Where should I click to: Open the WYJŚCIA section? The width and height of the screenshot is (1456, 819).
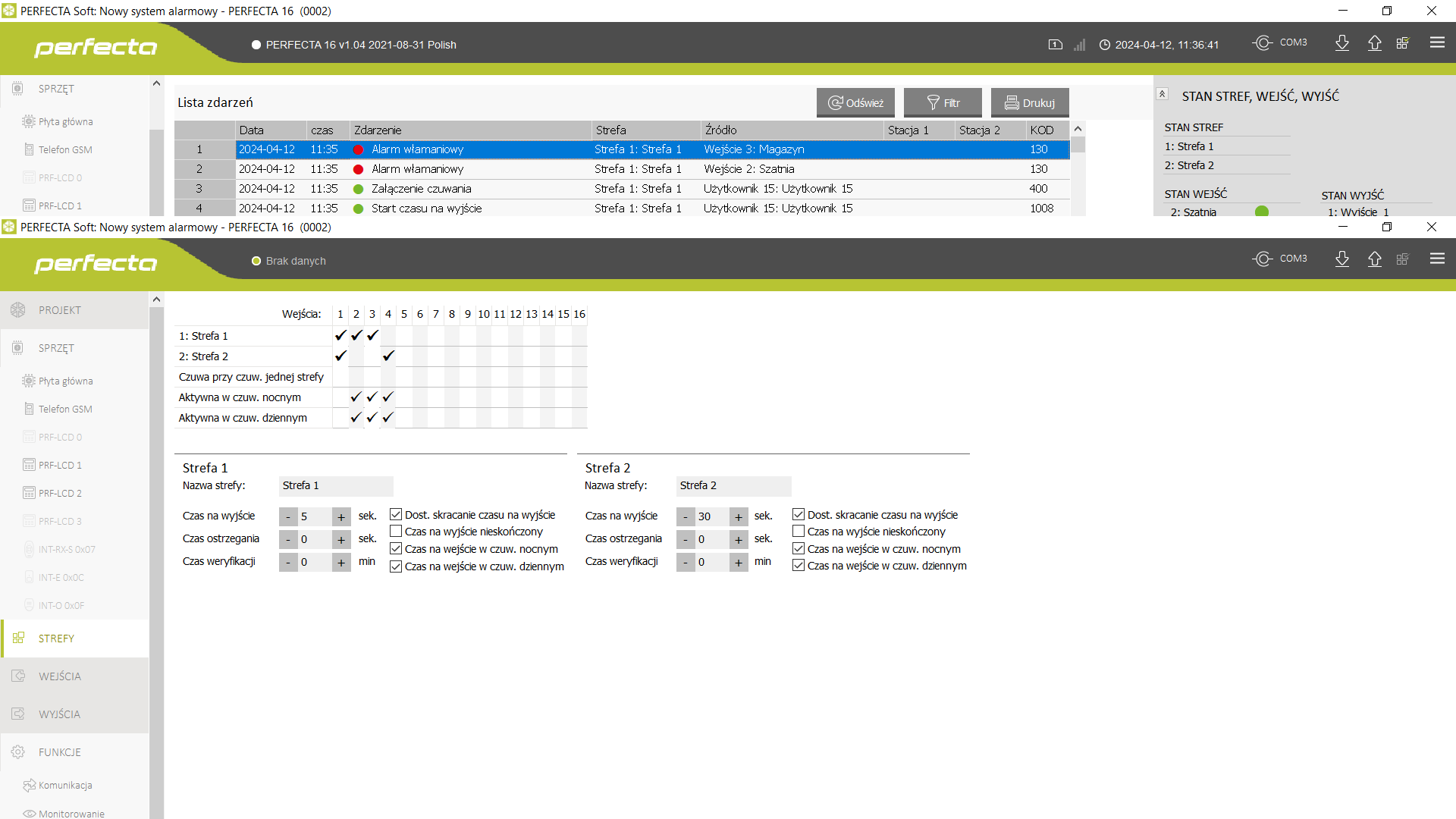click(74, 714)
